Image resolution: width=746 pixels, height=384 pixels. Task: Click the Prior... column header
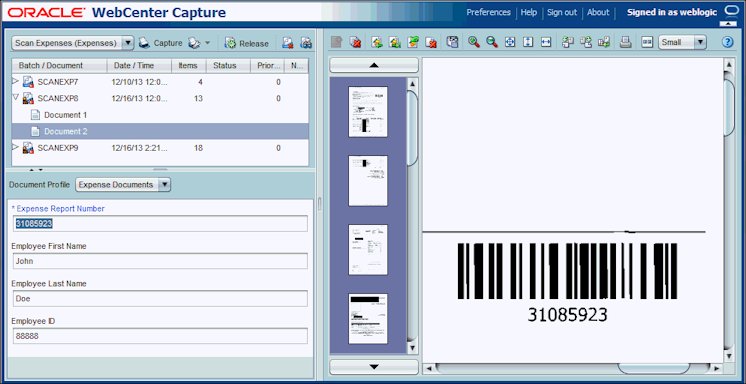coord(267,66)
